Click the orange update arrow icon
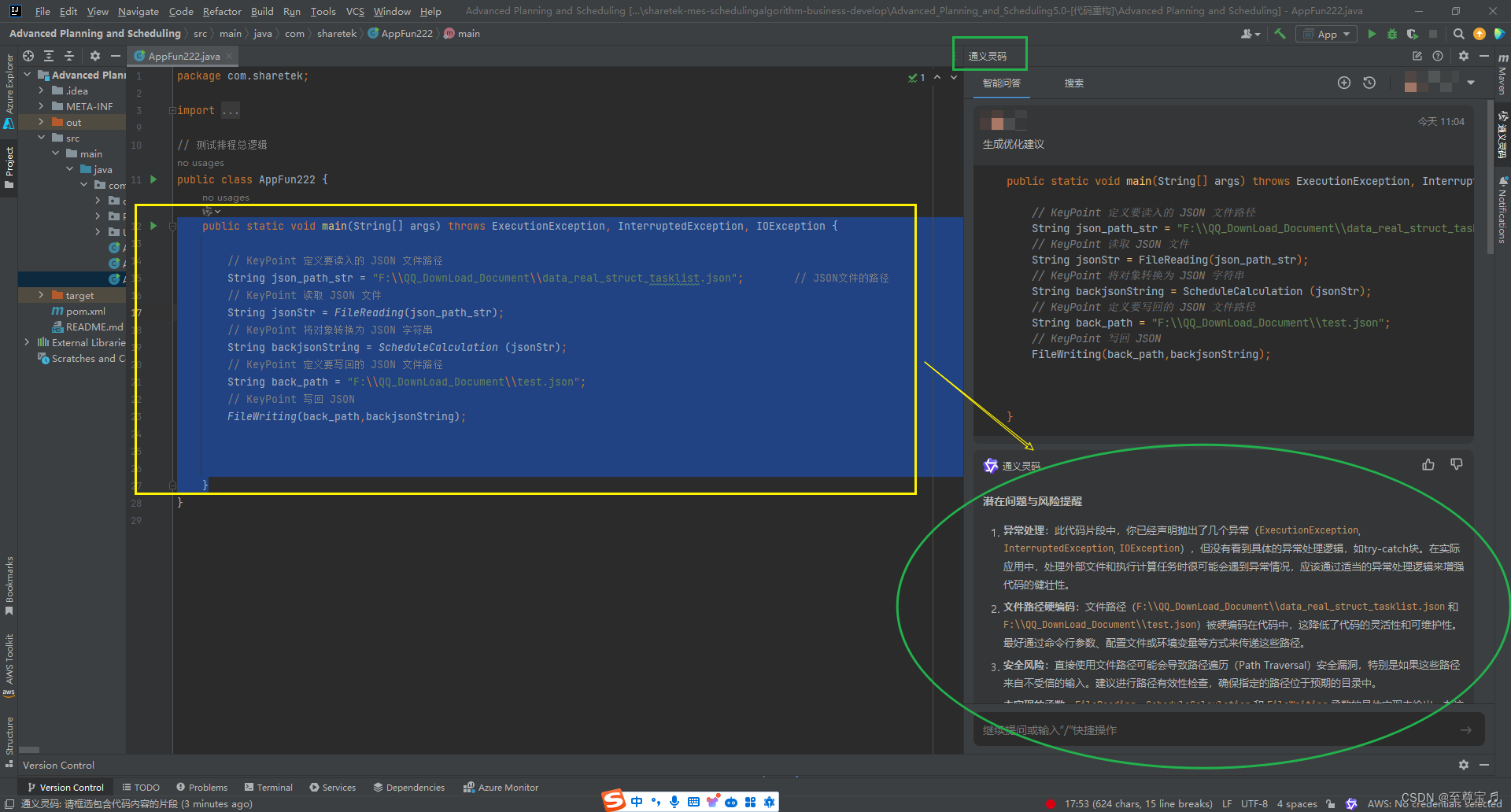This screenshot has height=812, width=1511. click(x=1480, y=34)
